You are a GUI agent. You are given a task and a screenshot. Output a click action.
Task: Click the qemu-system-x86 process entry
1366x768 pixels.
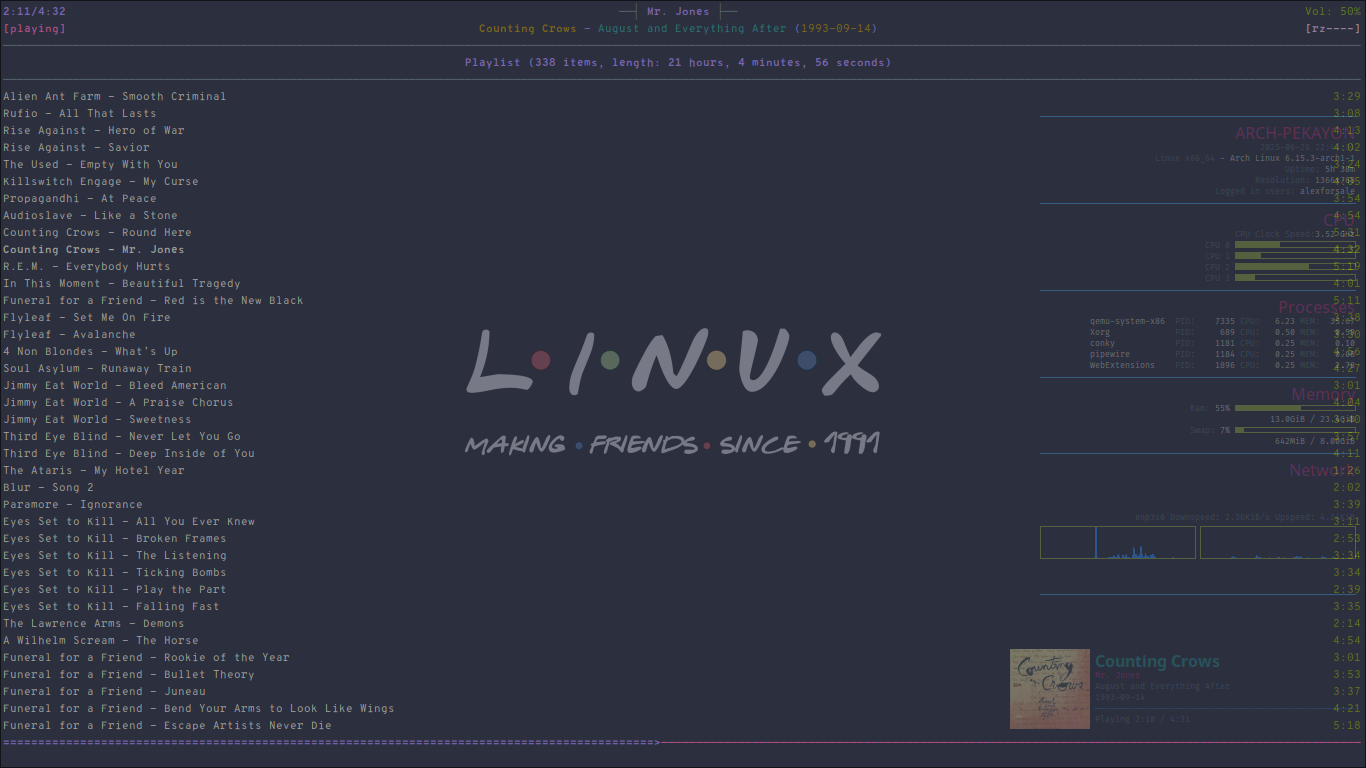click(1127, 322)
